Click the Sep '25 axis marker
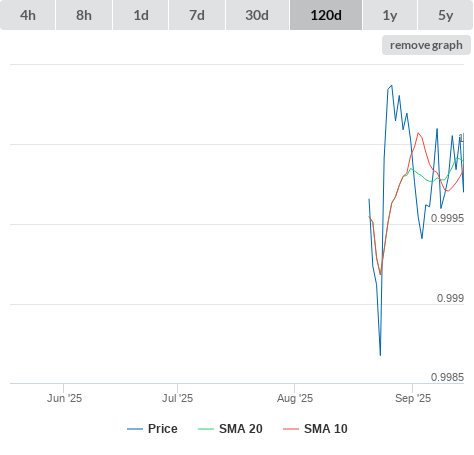This screenshot has width=474, height=455. pyautogui.click(x=413, y=398)
